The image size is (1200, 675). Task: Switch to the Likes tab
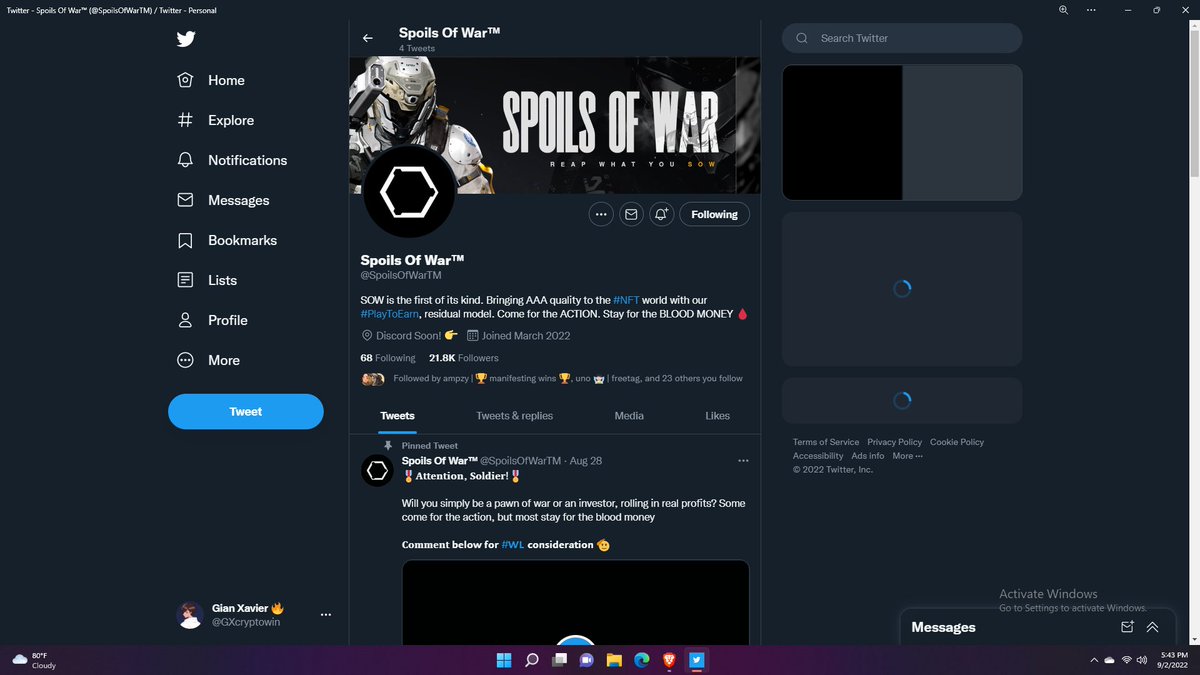(717, 416)
